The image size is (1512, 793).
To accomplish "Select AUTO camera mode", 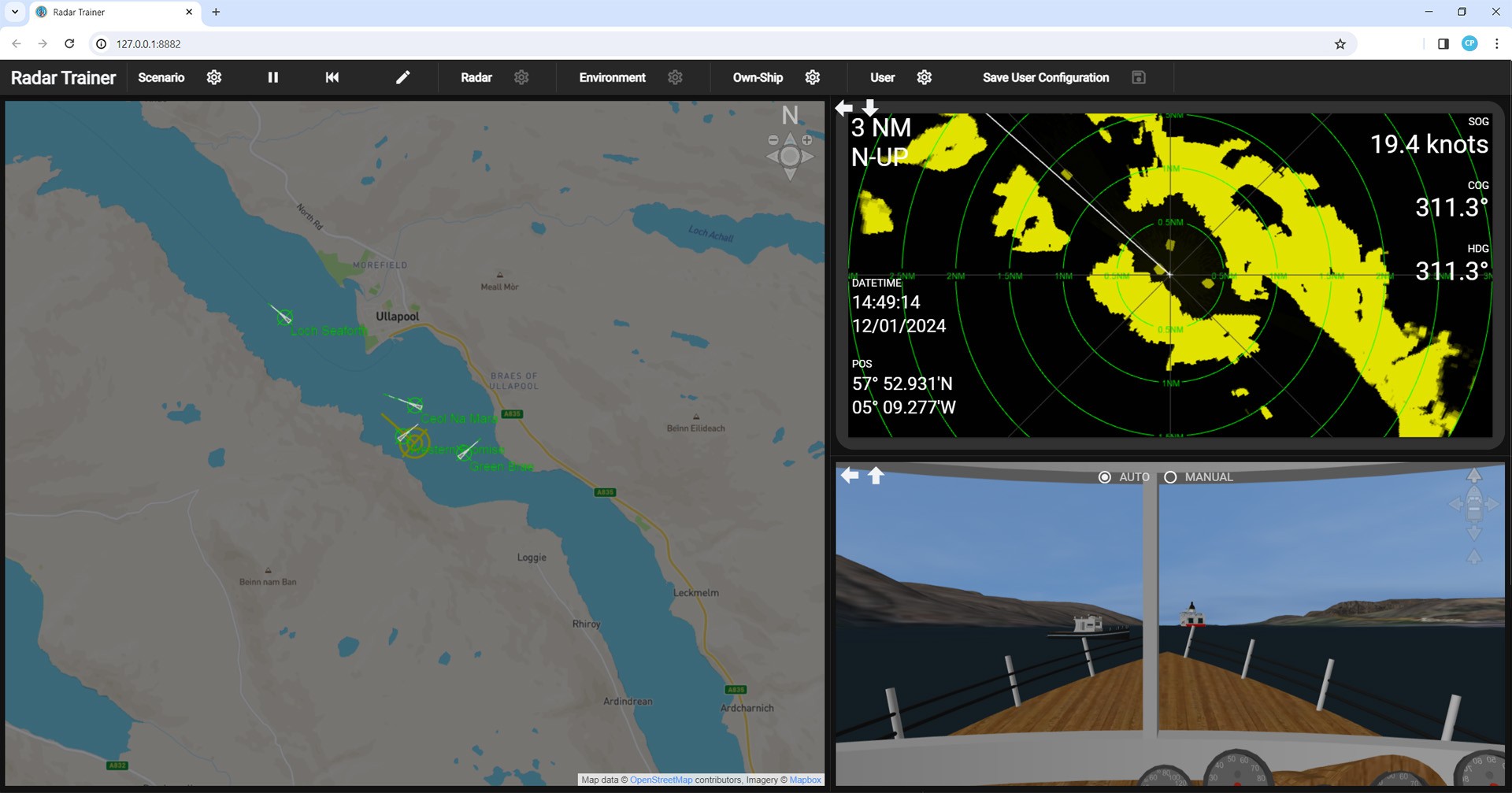I will (1106, 476).
